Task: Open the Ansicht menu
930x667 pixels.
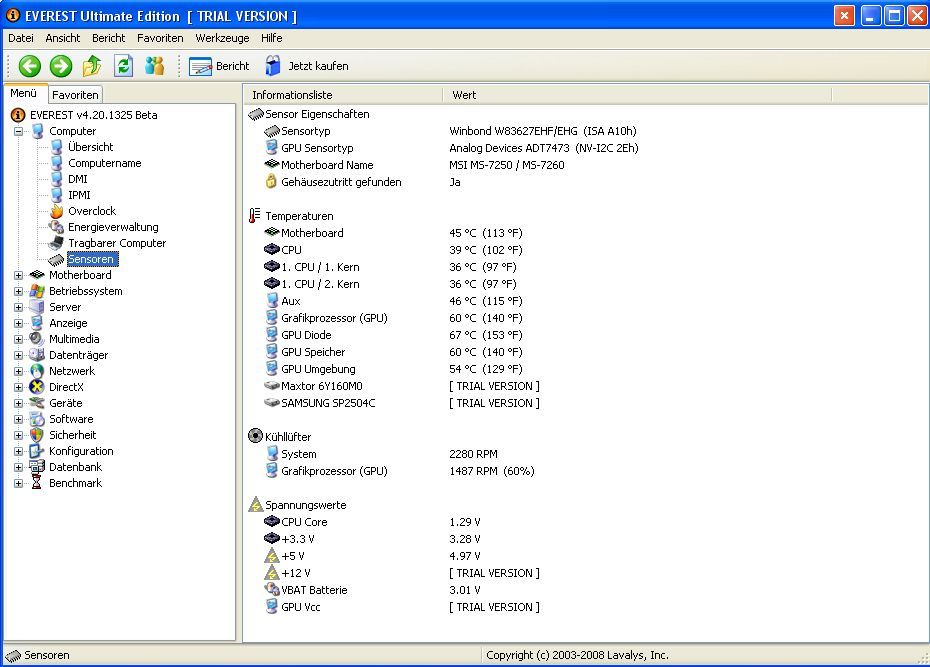Action: 62,38
